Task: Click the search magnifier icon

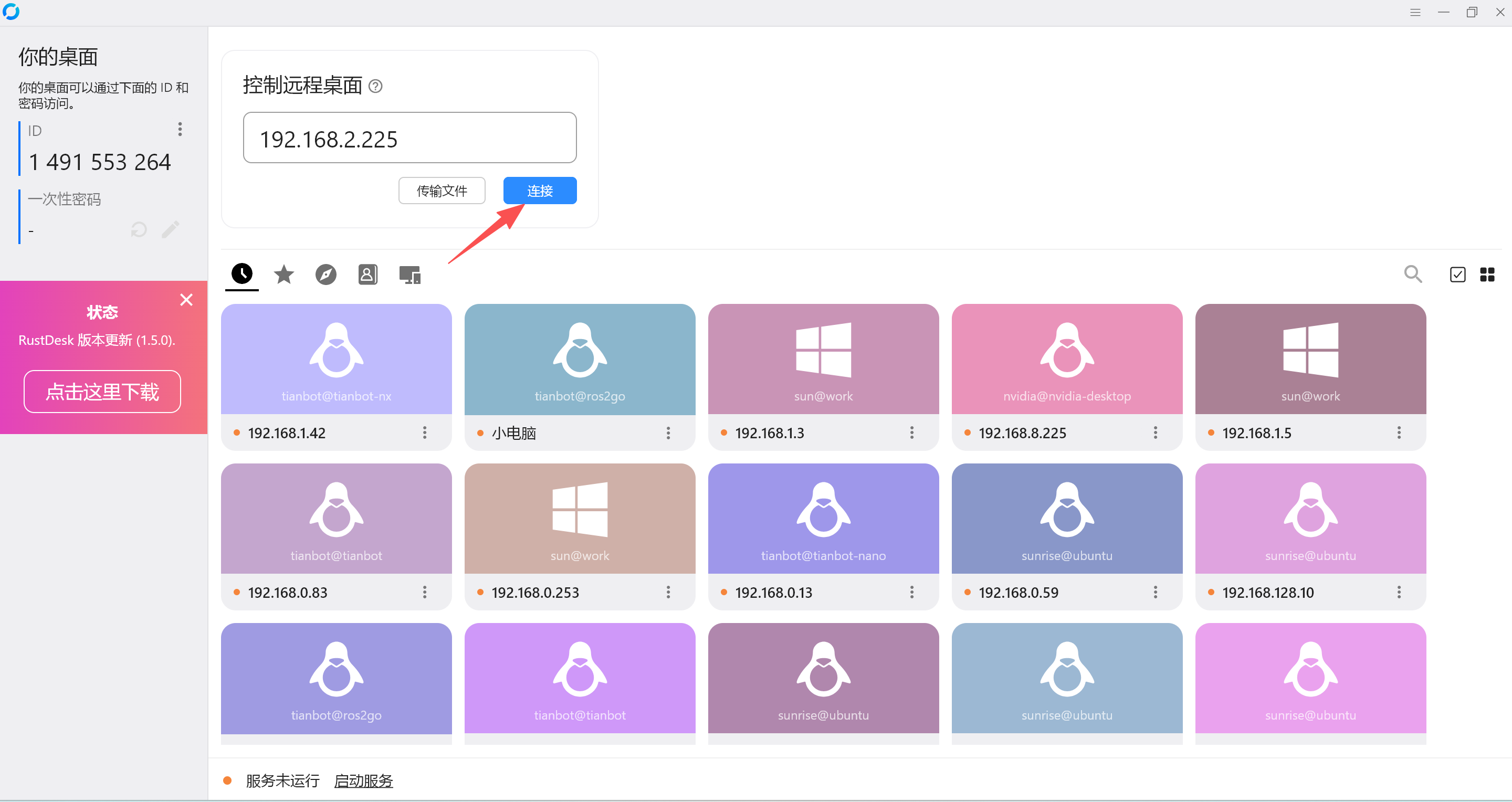Action: 1413,274
